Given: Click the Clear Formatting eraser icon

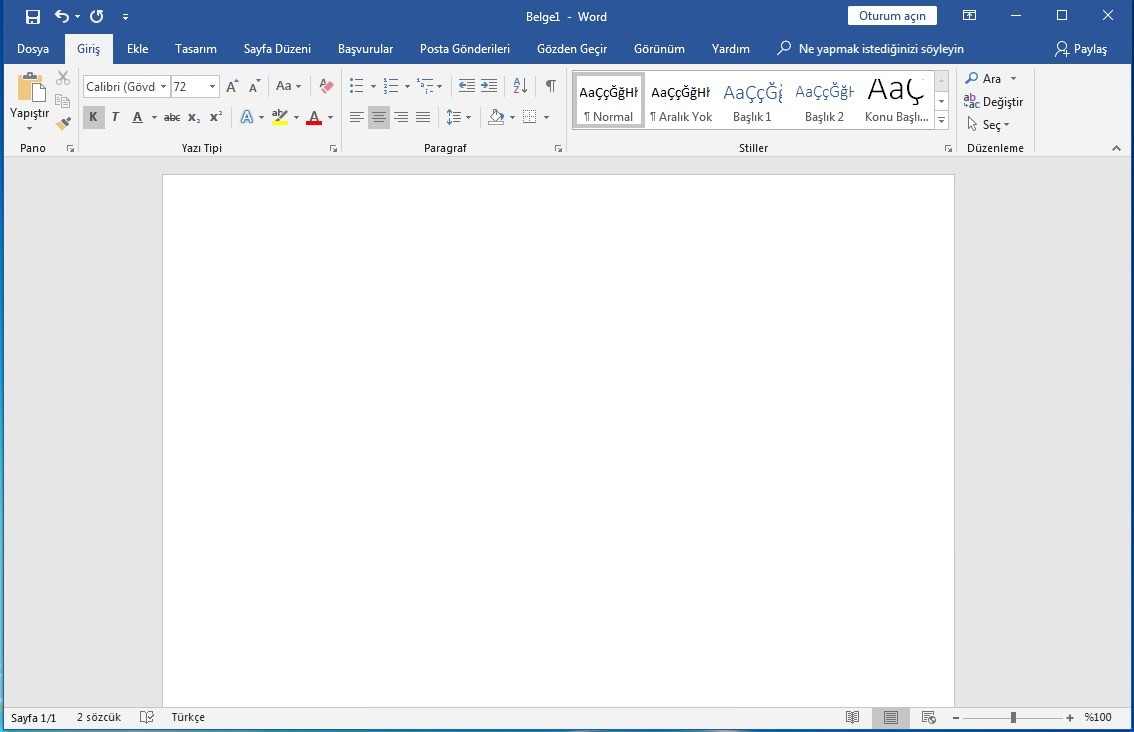Looking at the screenshot, I should [x=326, y=87].
